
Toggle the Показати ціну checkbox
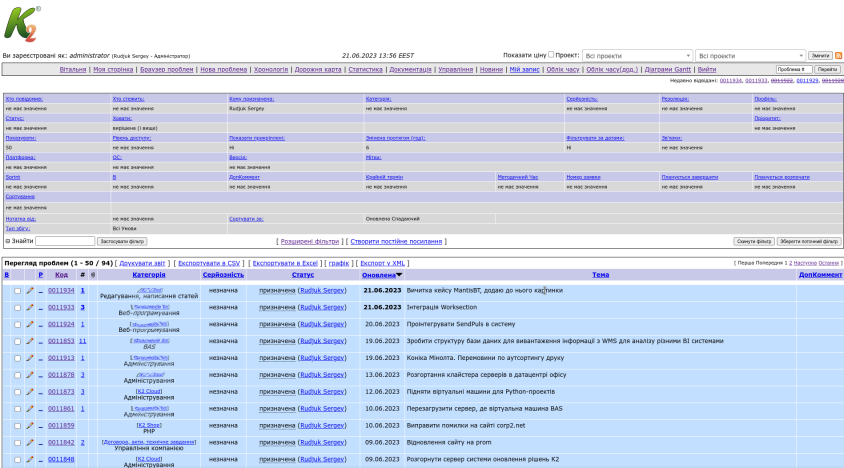(551, 54)
